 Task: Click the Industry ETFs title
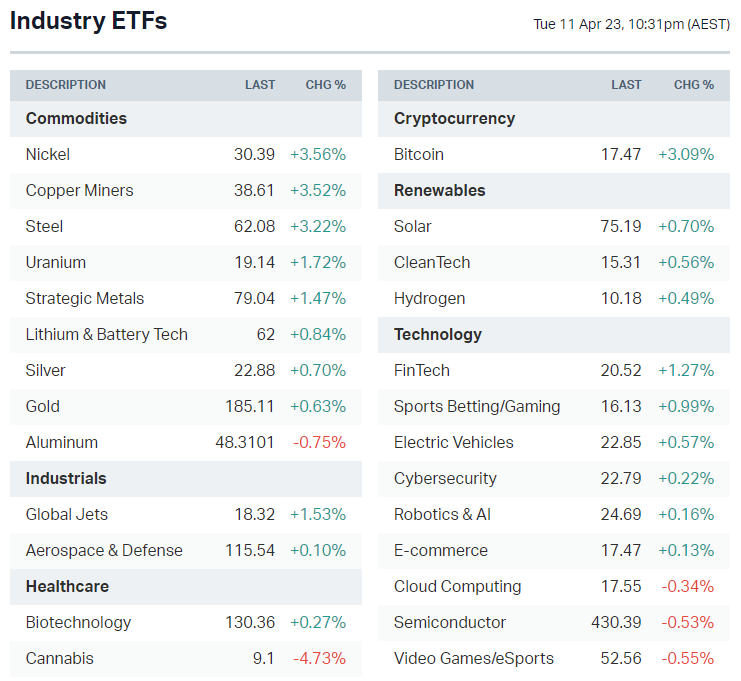coord(89,20)
